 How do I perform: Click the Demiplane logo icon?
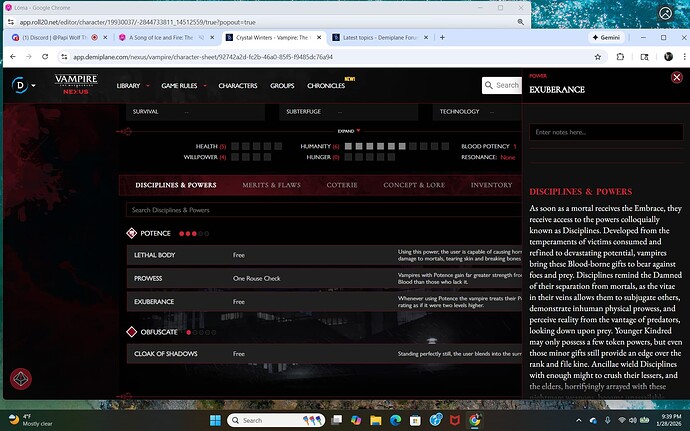tap(19, 85)
